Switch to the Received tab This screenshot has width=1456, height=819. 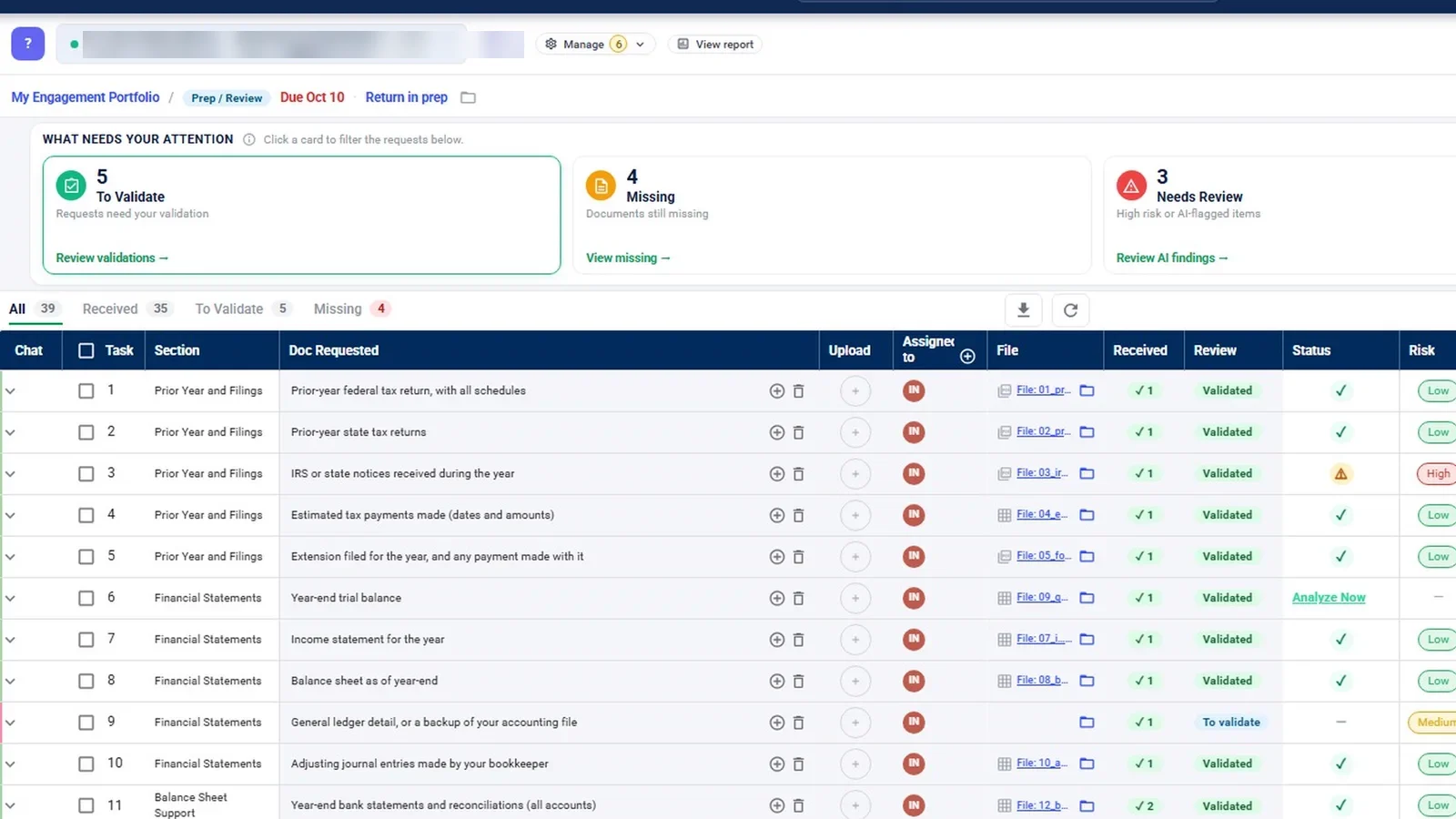click(126, 309)
